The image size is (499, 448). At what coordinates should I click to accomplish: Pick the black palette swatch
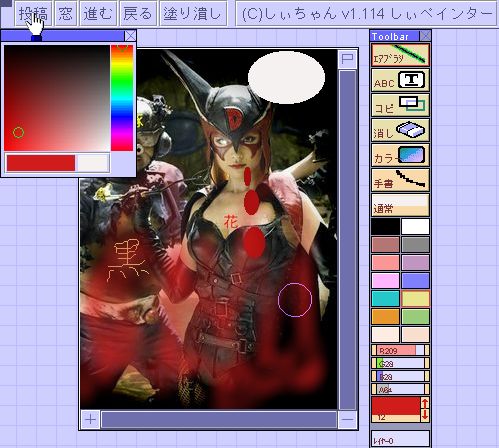(385, 226)
